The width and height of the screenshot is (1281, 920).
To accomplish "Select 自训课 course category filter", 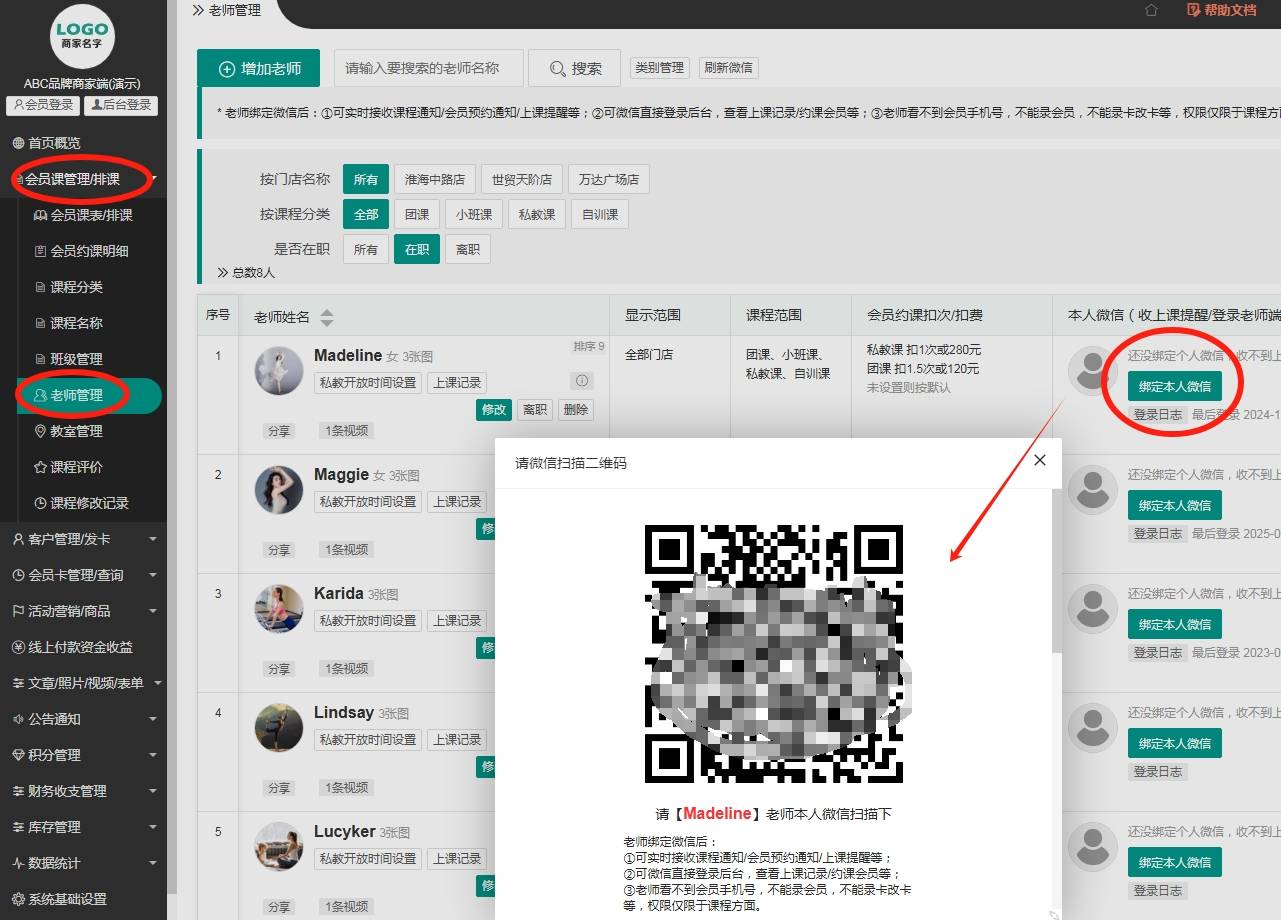I will [600, 214].
